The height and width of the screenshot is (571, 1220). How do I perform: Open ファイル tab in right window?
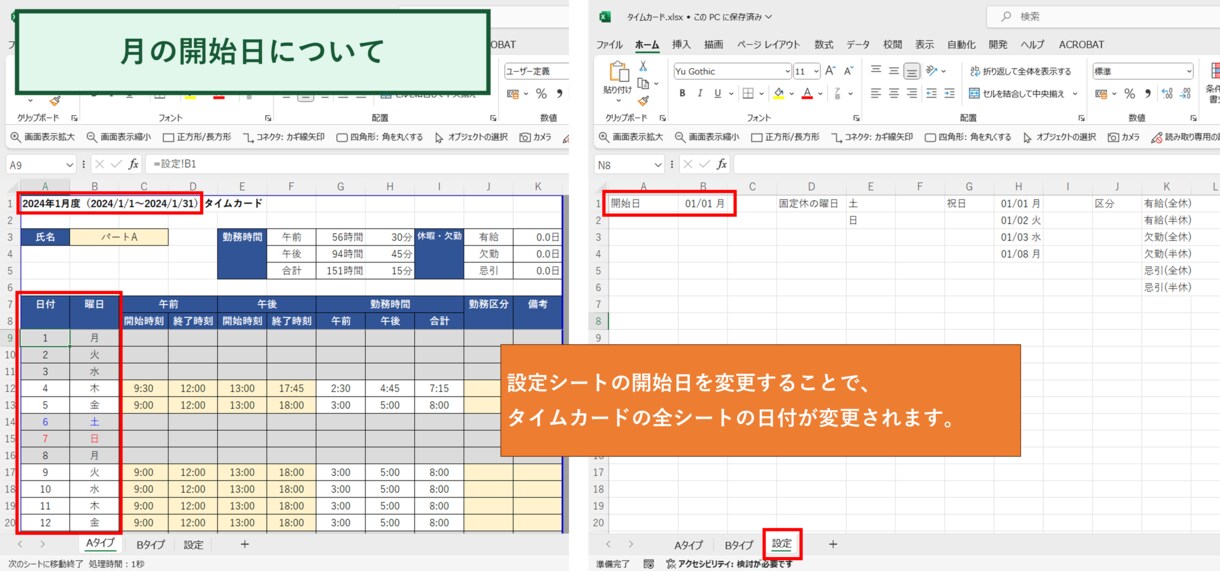(609, 45)
